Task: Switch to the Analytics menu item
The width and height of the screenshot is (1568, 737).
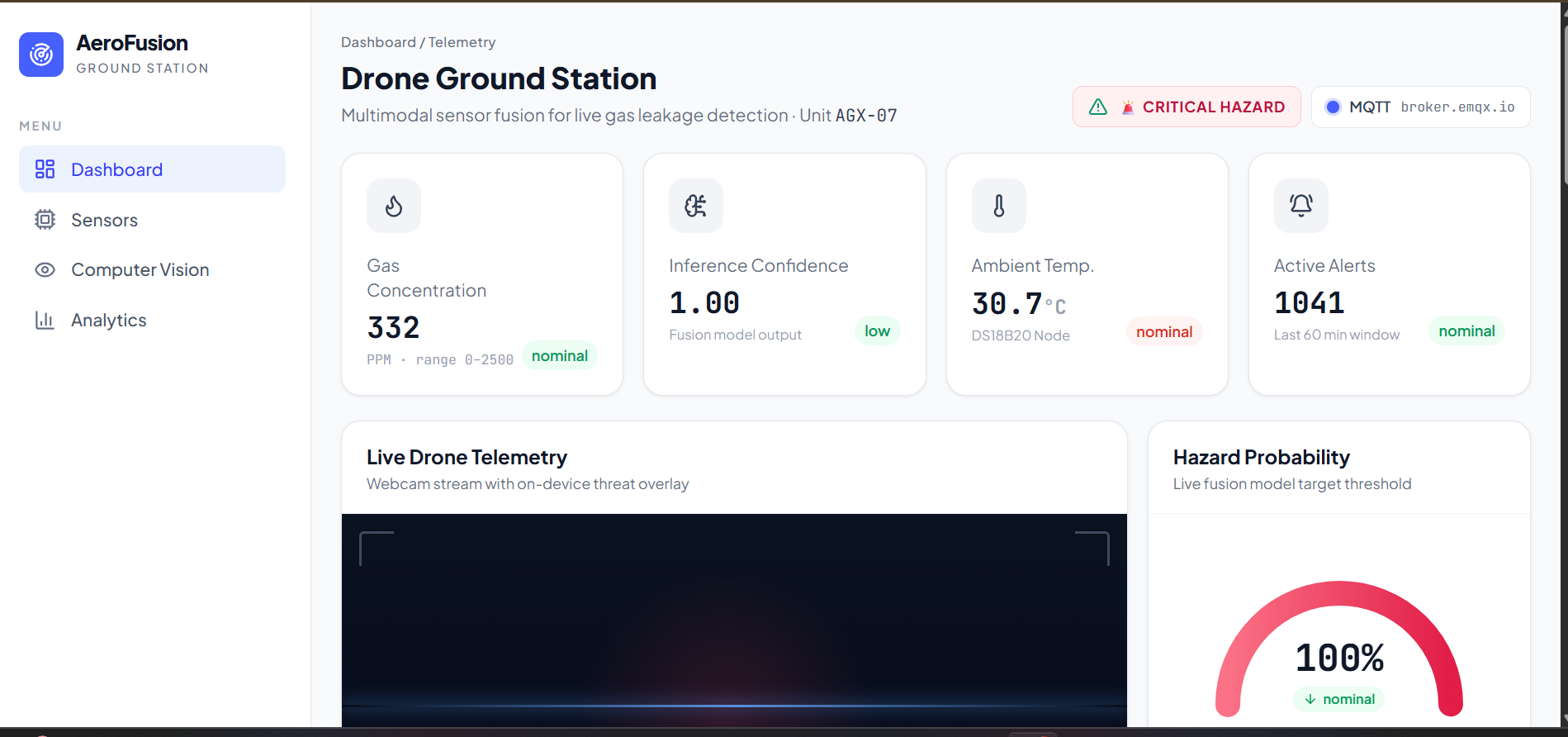Action: click(152, 320)
